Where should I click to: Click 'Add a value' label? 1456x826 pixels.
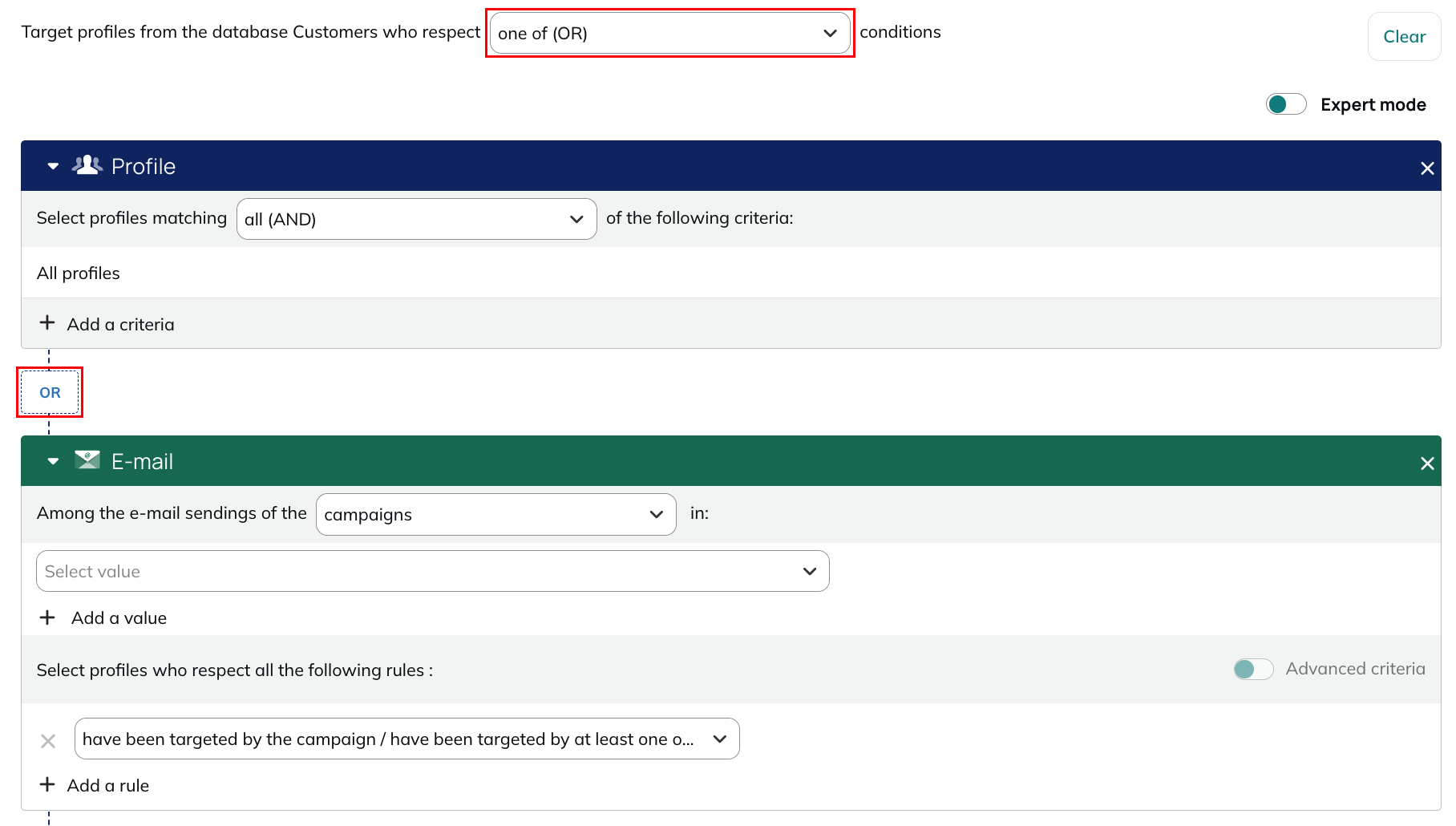click(119, 618)
